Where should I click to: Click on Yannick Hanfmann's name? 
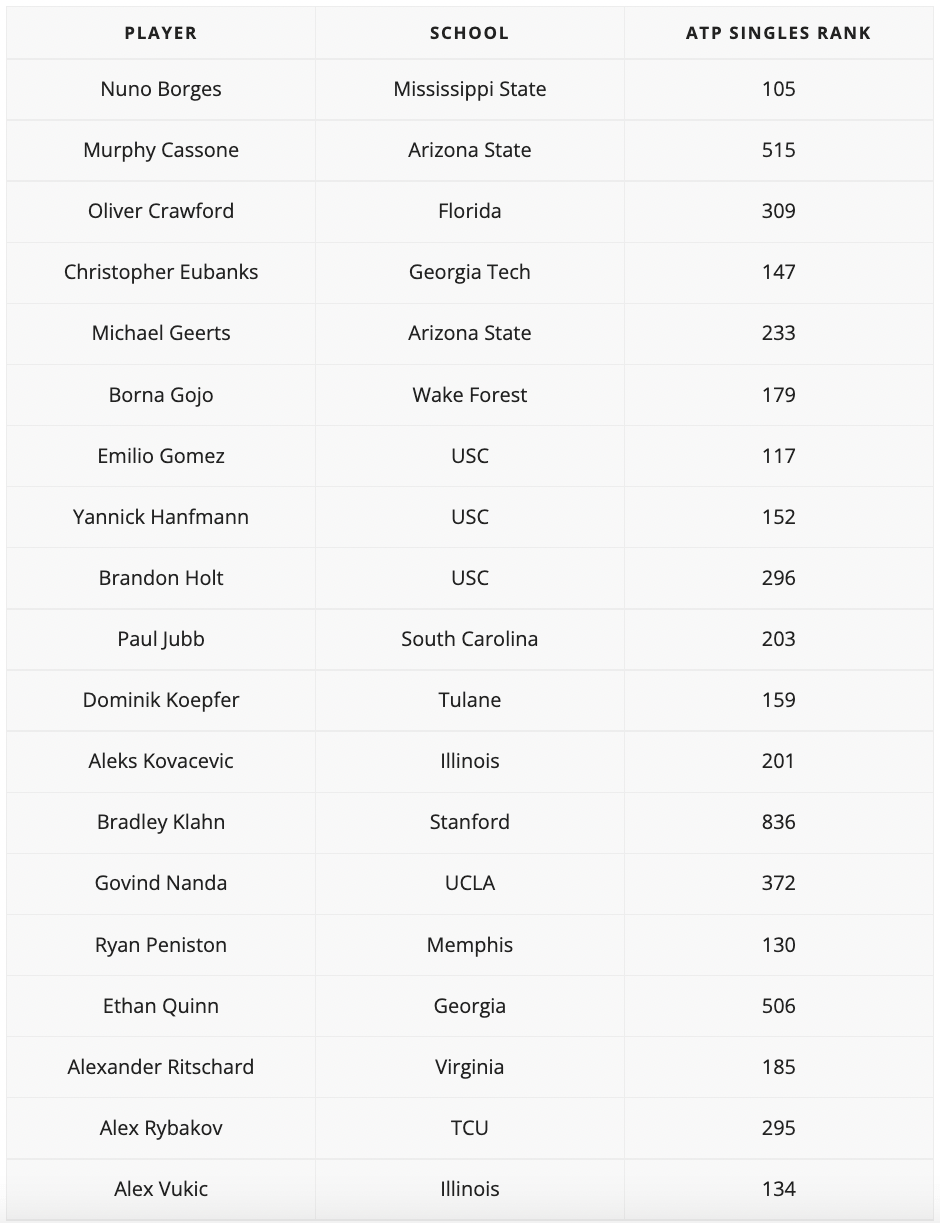161,516
